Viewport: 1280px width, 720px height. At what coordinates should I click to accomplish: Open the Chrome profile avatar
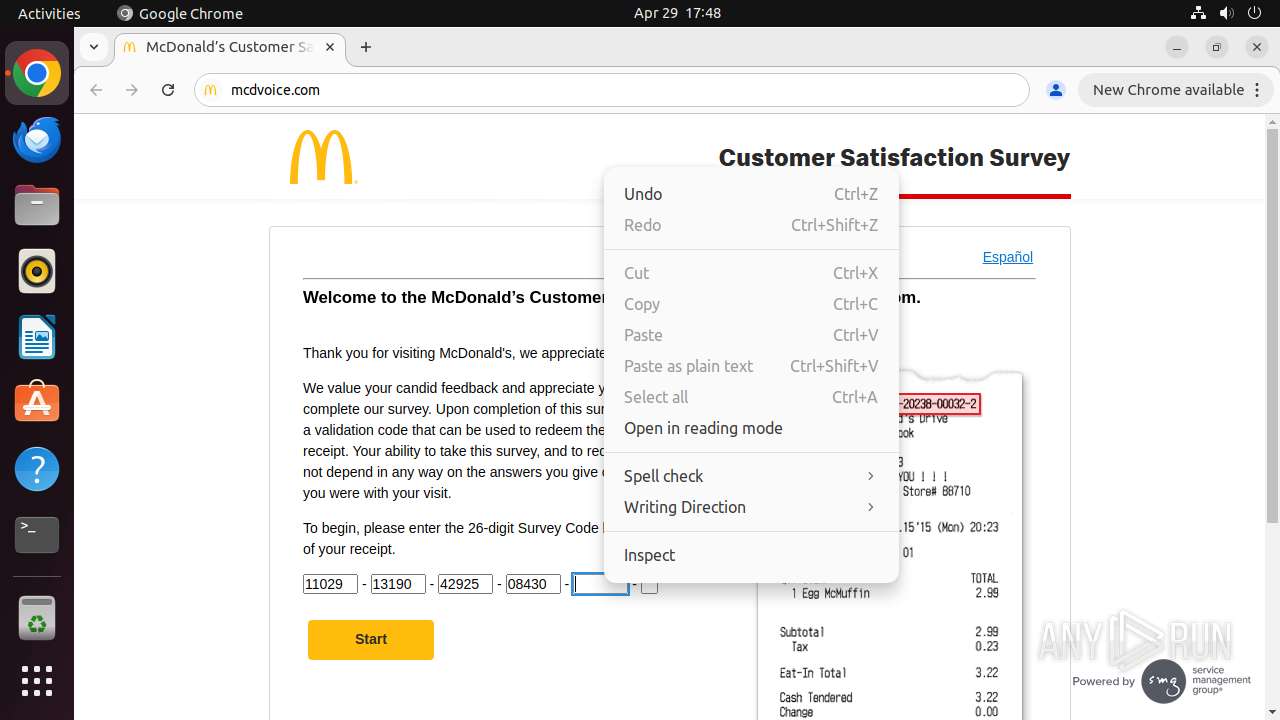click(x=1055, y=90)
